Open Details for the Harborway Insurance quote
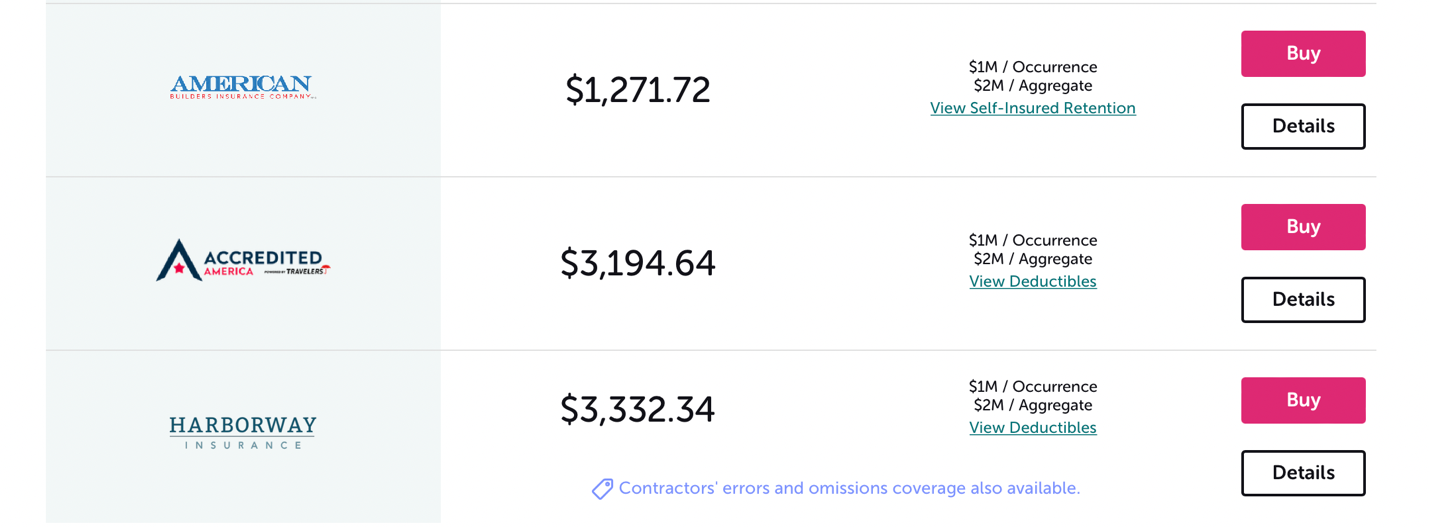The height and width of the screenshot is (527, 1429). pyautogui.click(x=1302, y=473)
